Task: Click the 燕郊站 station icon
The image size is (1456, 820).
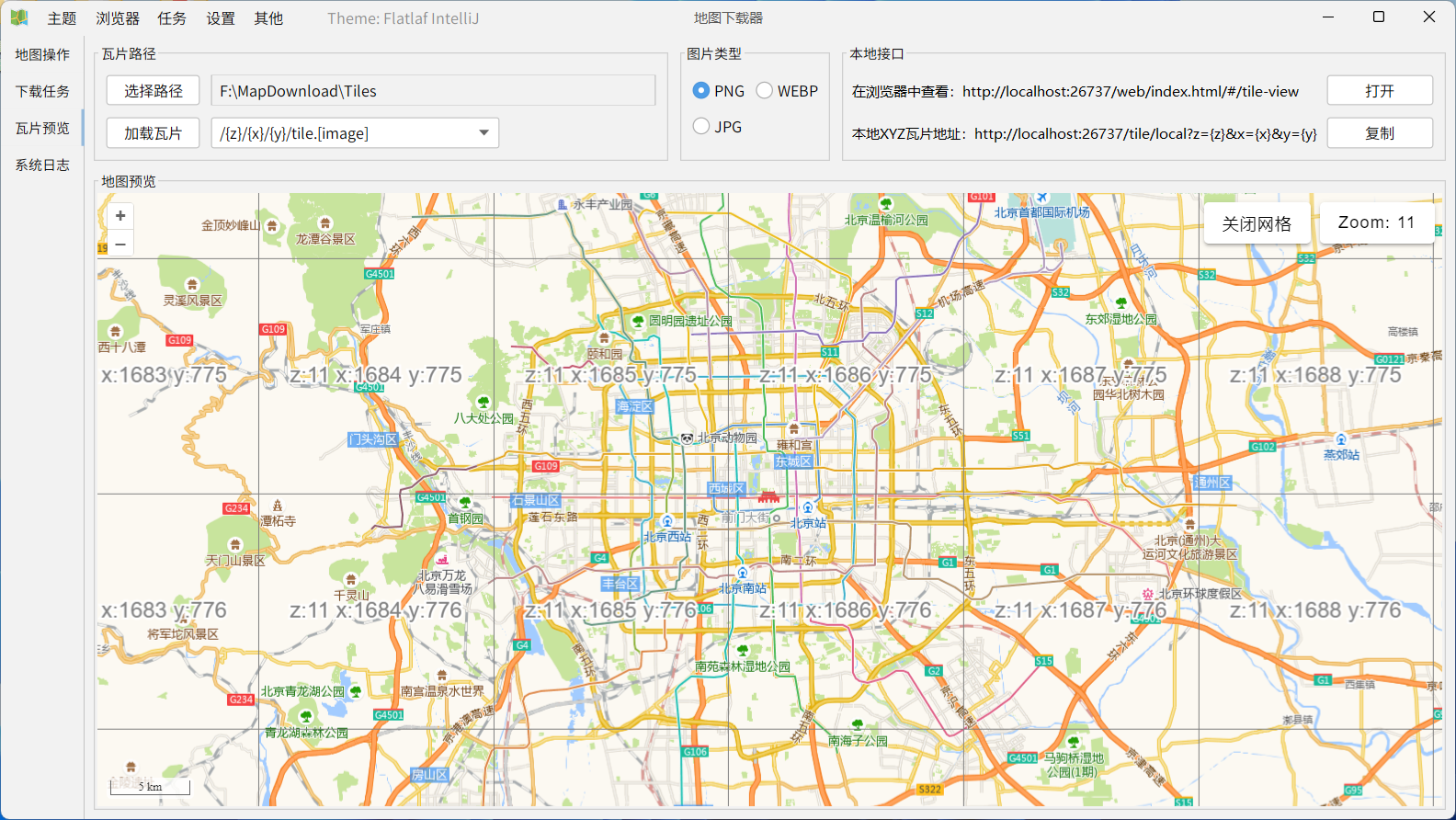Action: click(1341, 439)
